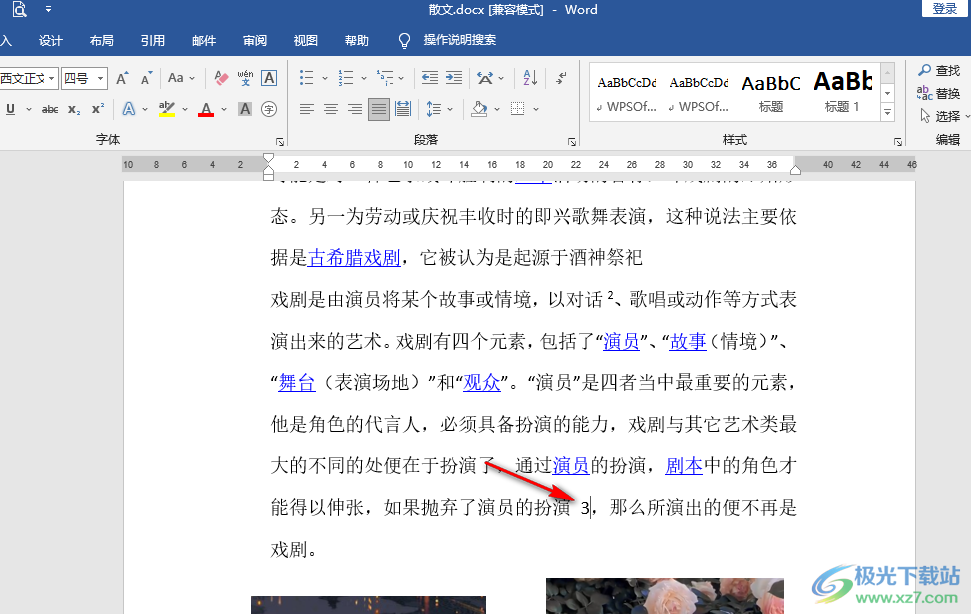971x614 pixels.
Task: Expand the styles gallery more button
Action: [887, 111]
